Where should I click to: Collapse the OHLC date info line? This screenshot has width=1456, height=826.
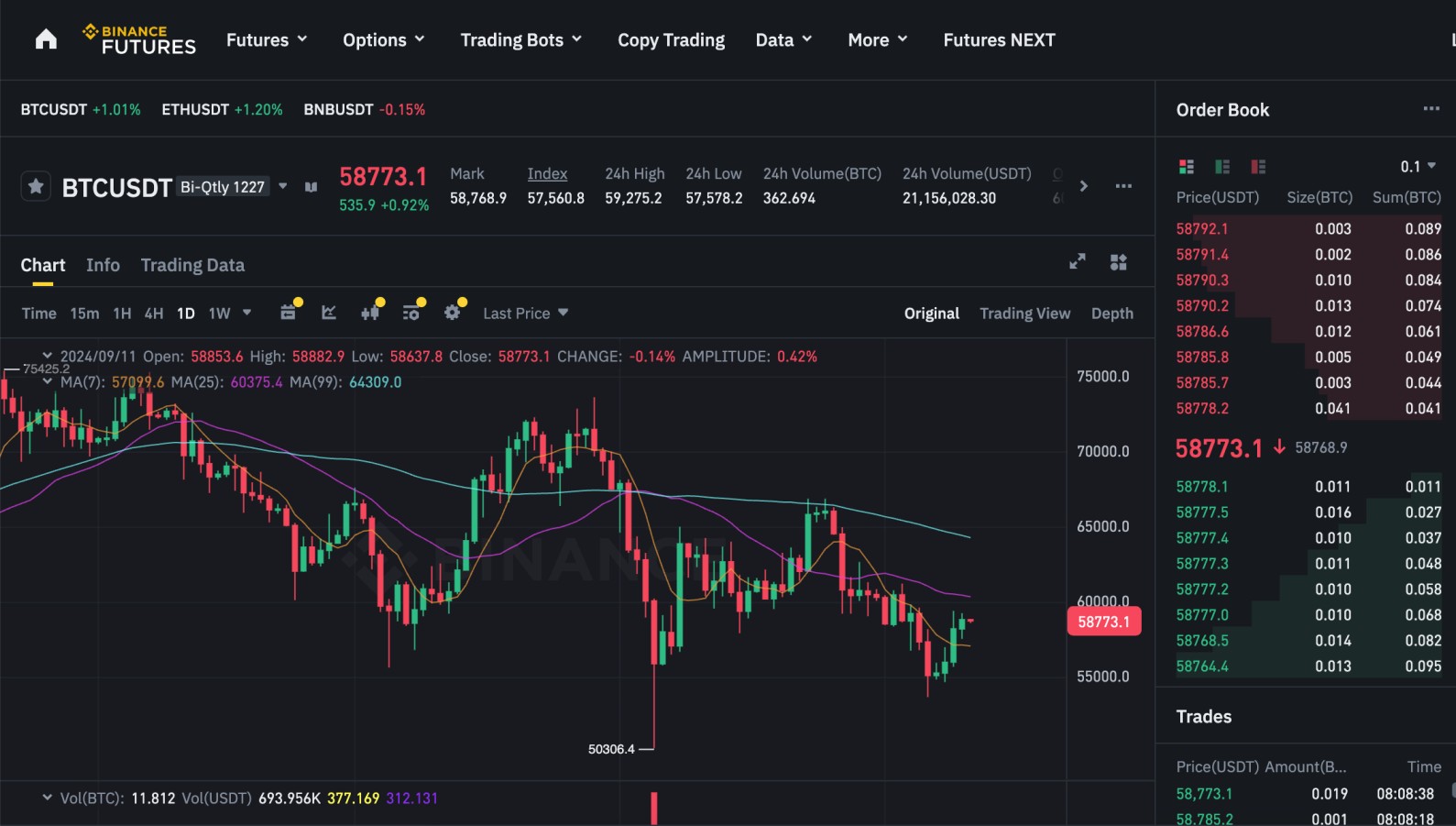tap(48, 356)
